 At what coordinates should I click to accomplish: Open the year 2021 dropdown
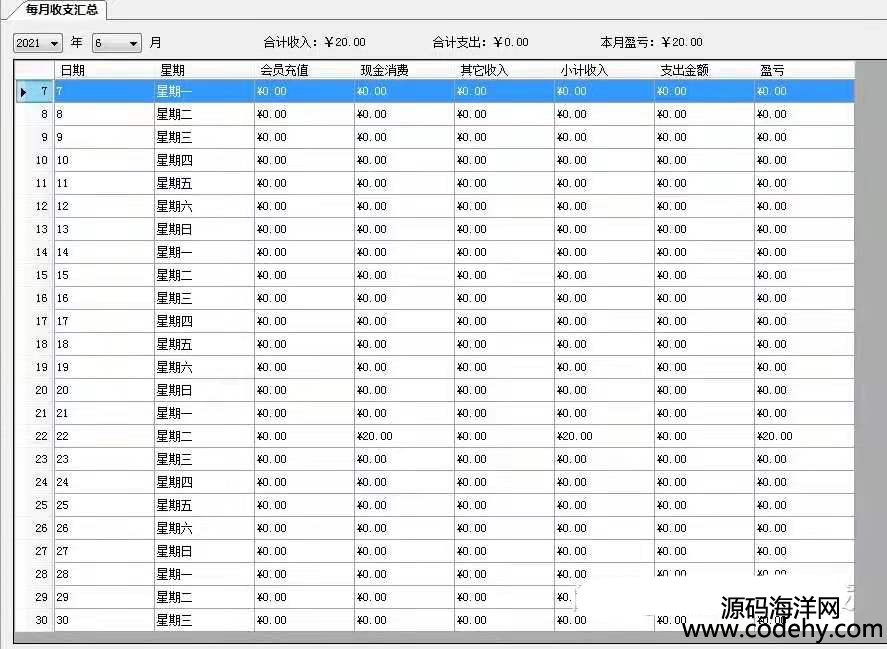click(x=38, y=43)
